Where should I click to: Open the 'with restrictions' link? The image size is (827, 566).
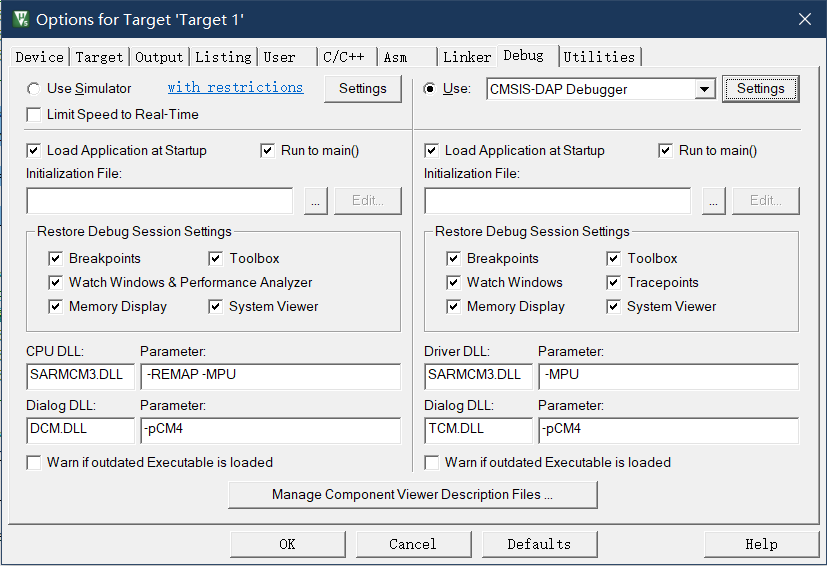click(x=235, y=88)
